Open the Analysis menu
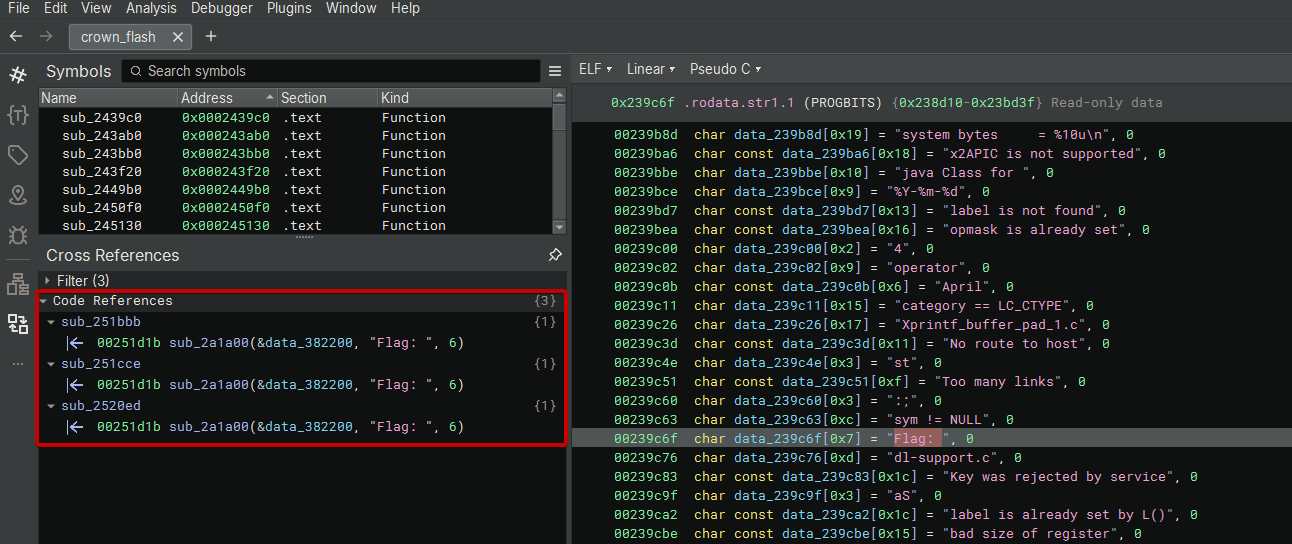 pos(150,8)
